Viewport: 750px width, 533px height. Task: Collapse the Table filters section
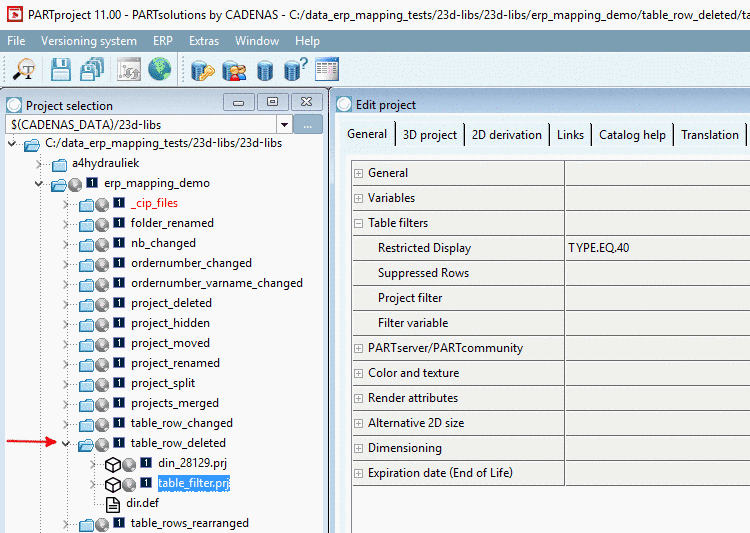pyautogui.click(x=358, y=223)
